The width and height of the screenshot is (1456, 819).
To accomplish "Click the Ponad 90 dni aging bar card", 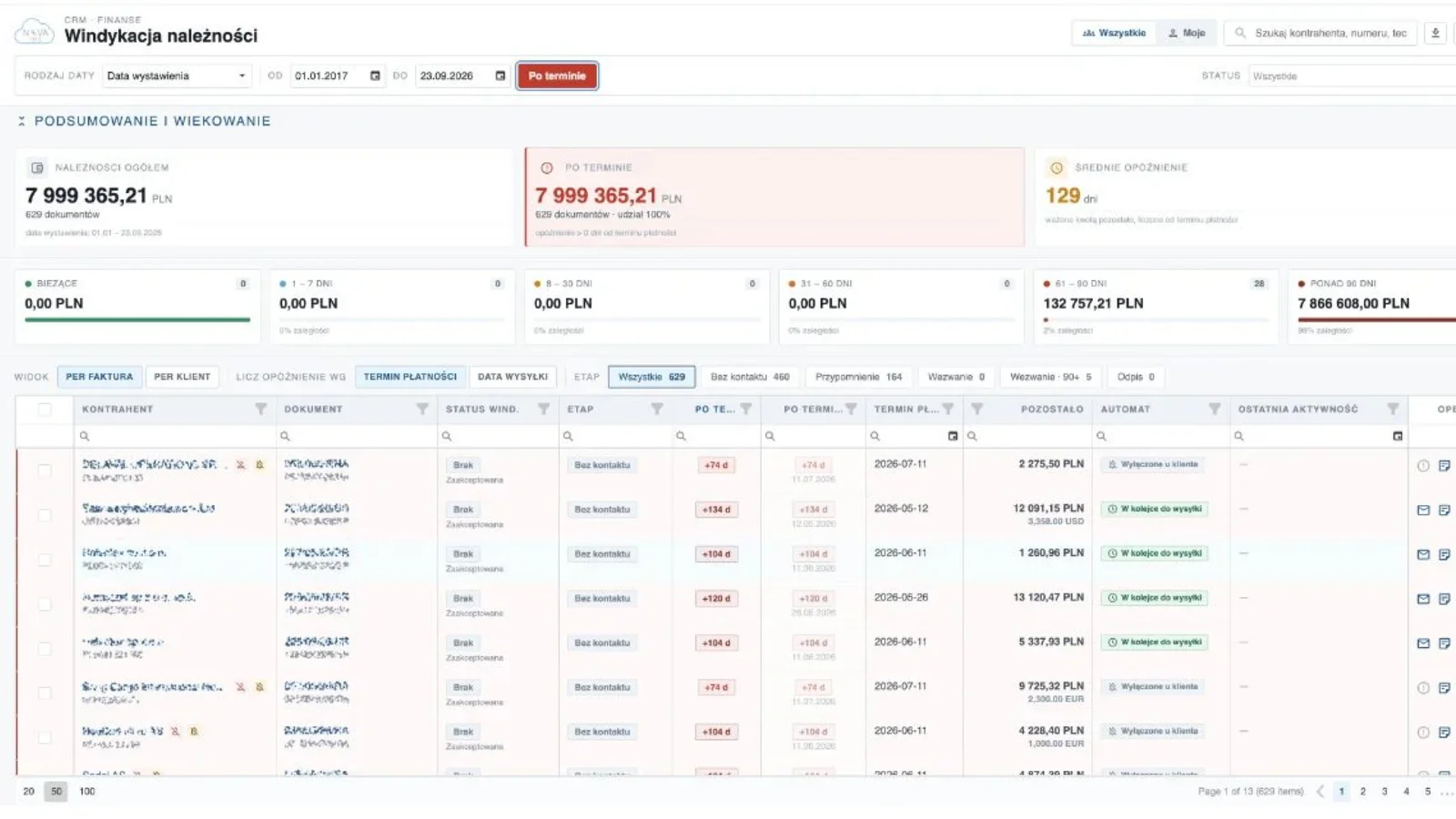I will [1374, 307].
